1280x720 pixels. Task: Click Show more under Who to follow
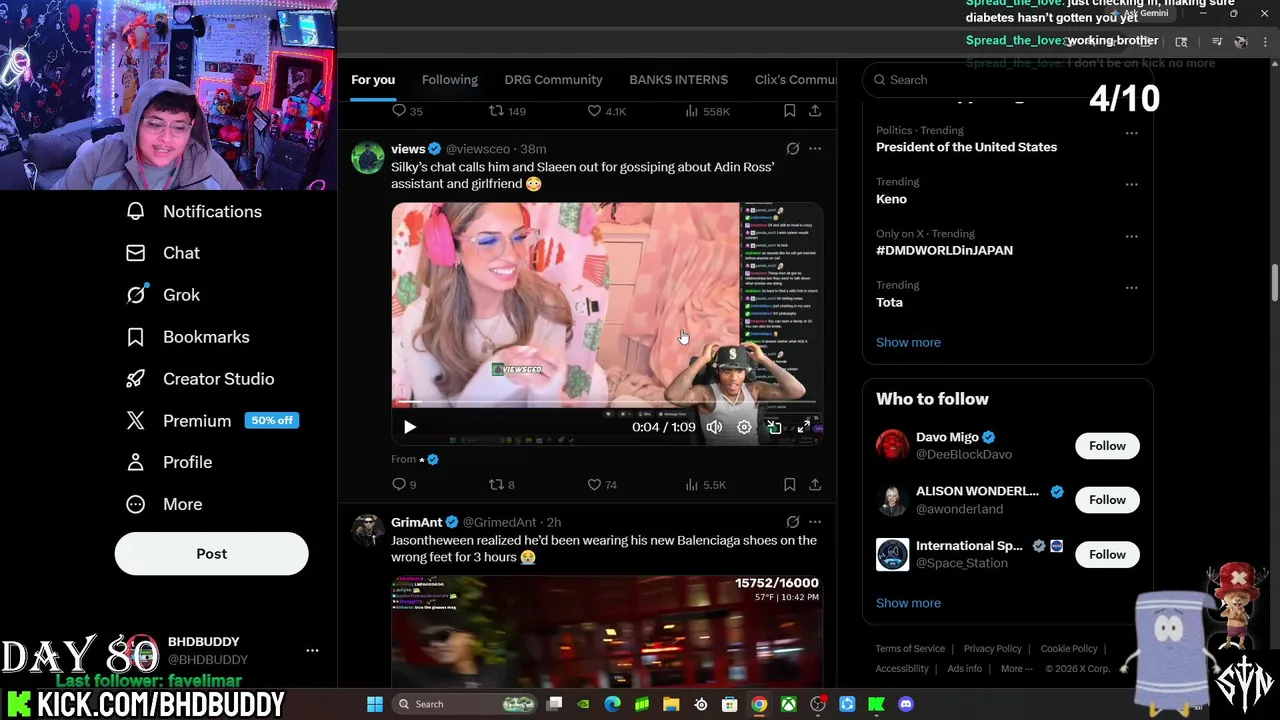tap(908, 603)
